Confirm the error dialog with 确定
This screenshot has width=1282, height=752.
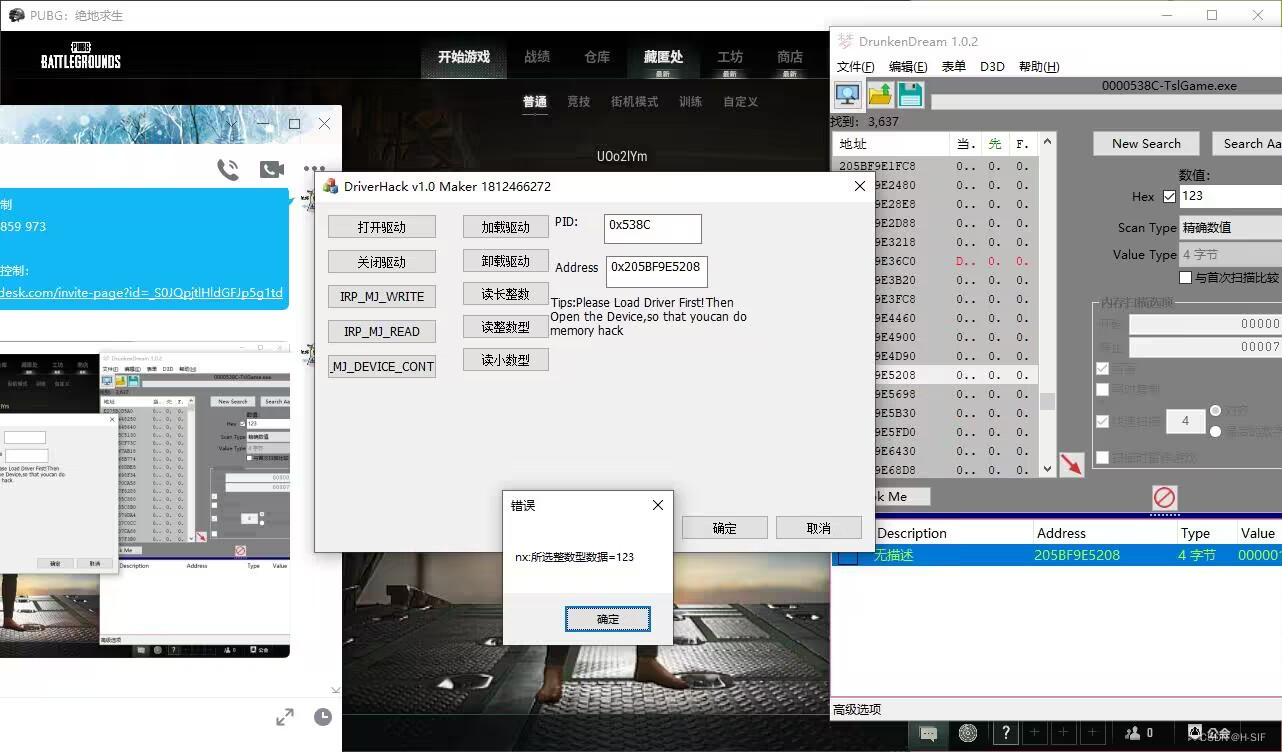(608, 619)
